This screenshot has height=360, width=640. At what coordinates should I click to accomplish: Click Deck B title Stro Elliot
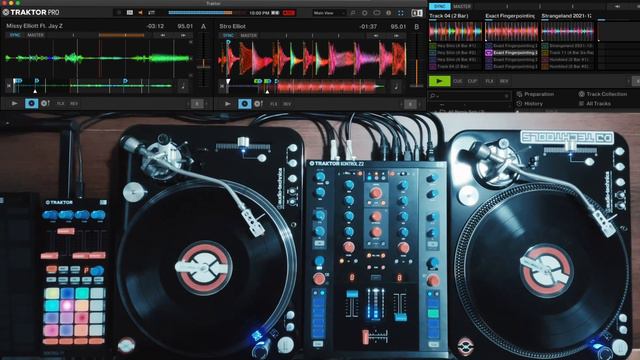click(232, 26)
